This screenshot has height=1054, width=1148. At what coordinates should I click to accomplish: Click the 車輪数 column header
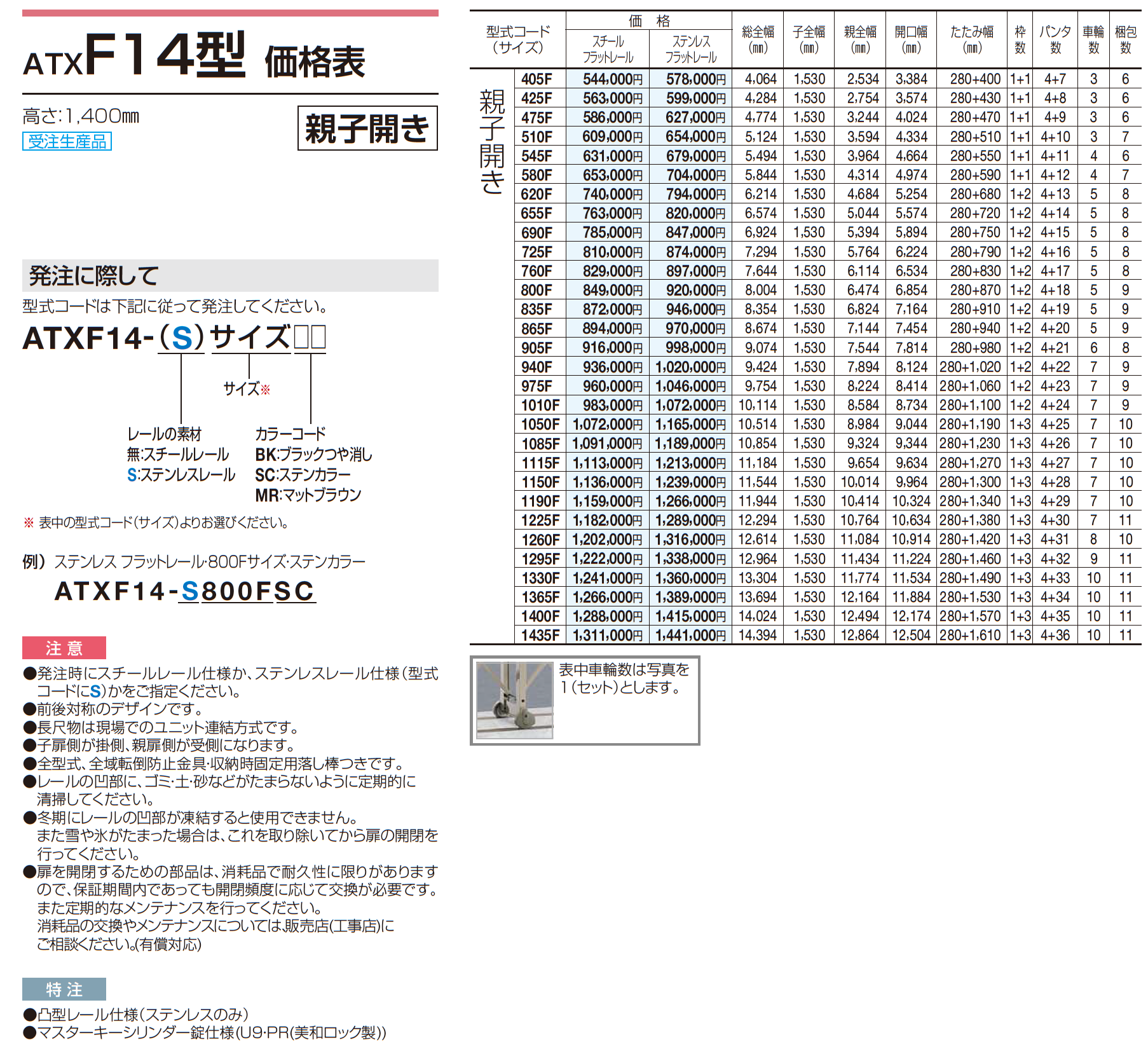[1093, 39]
